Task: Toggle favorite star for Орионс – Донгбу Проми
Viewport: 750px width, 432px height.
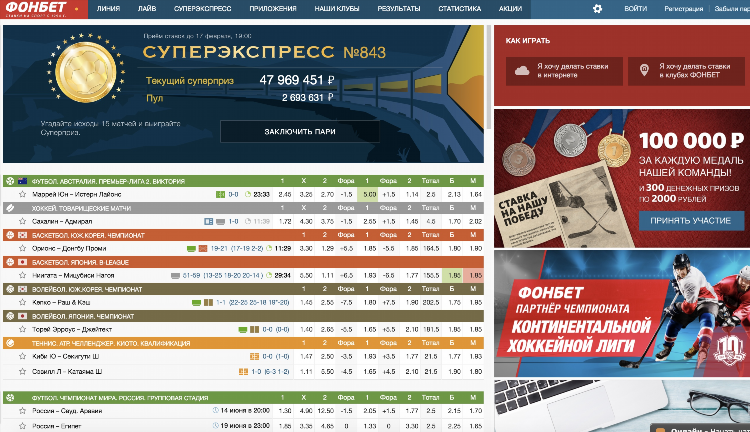Action: point(22,248)
